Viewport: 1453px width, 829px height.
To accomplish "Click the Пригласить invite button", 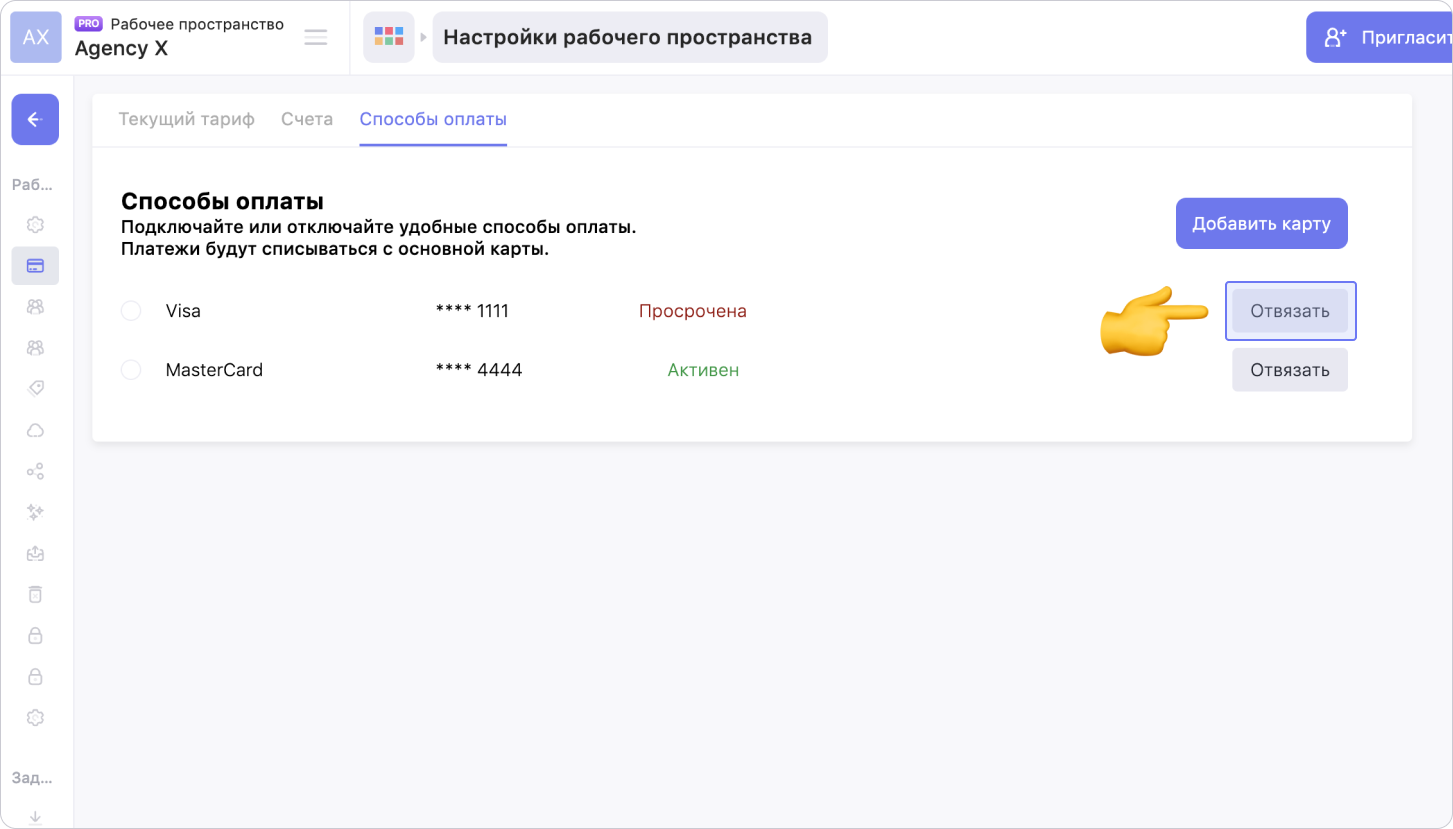I will [x=1380, y=38].
